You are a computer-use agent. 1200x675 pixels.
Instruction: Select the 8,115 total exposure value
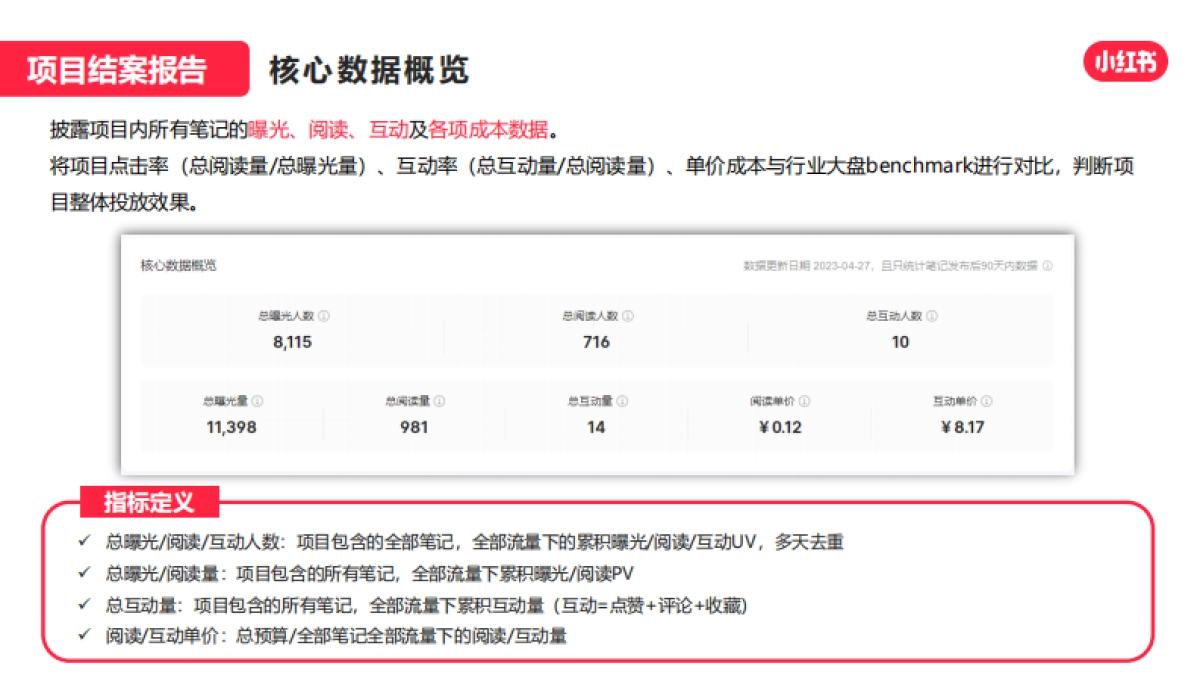pos(290,342)
